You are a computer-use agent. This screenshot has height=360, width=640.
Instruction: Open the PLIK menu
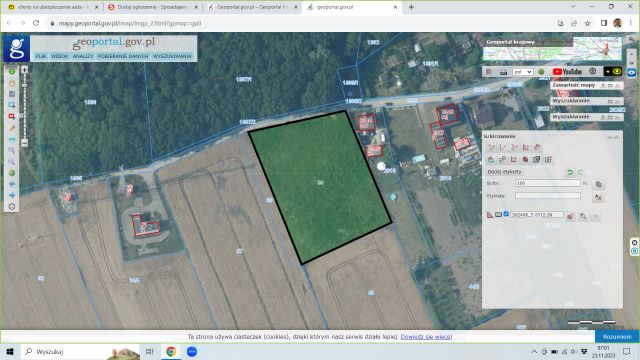(x=40, y=56)
